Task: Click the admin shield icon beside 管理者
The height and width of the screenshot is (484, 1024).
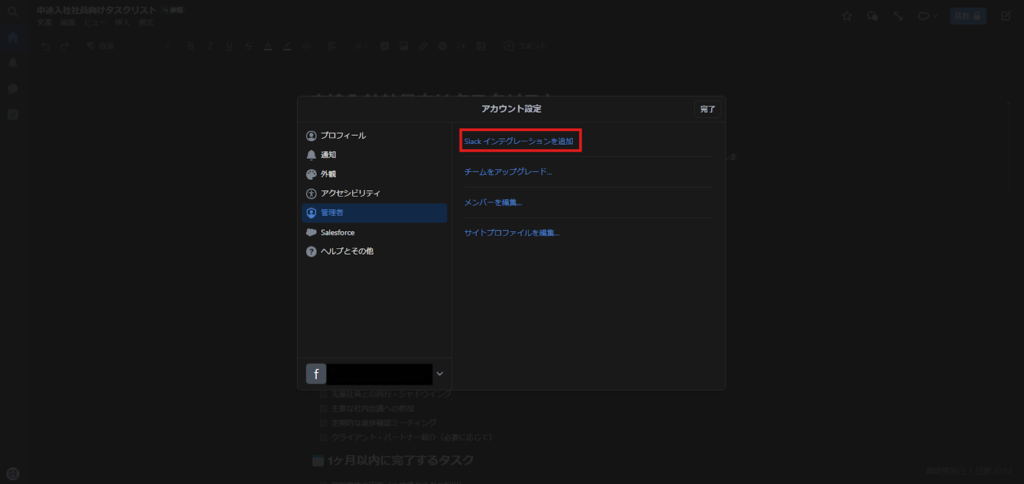Action: (311, 213)
